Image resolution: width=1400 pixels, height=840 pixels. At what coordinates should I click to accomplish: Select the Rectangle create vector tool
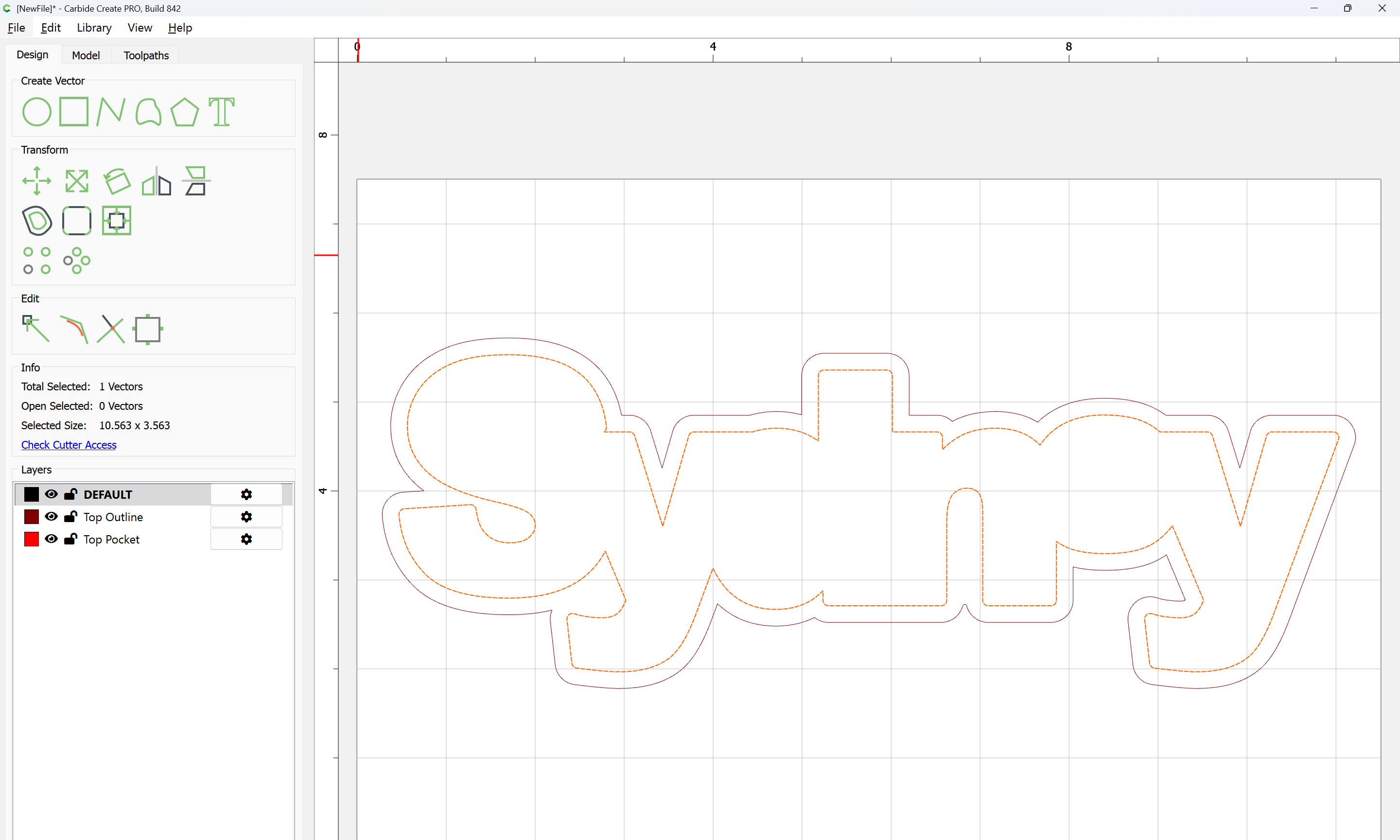point(74,111)
